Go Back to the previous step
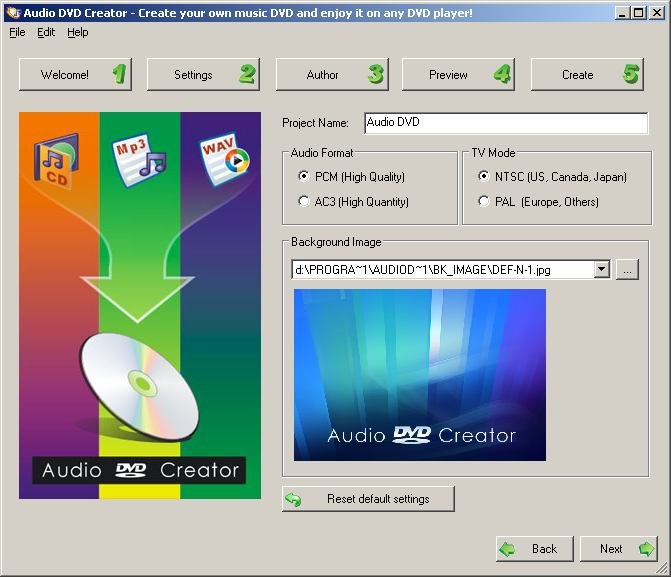This screenshot has height=577, width=671. 534,549
